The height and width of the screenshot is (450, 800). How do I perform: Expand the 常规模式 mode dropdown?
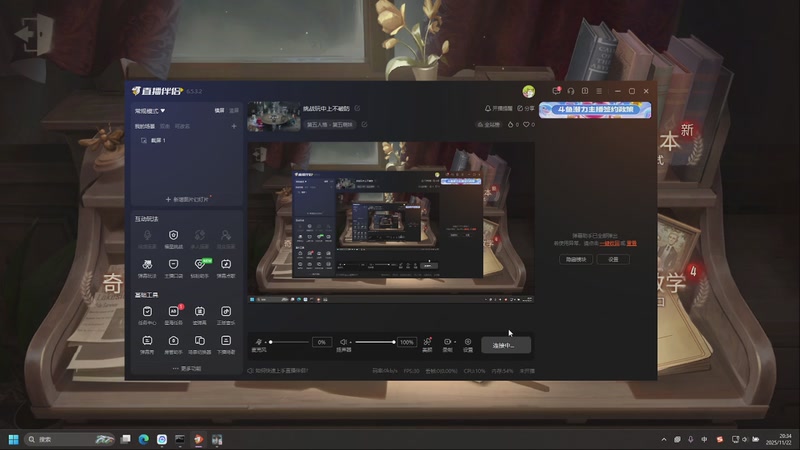(x=149, y=111)
